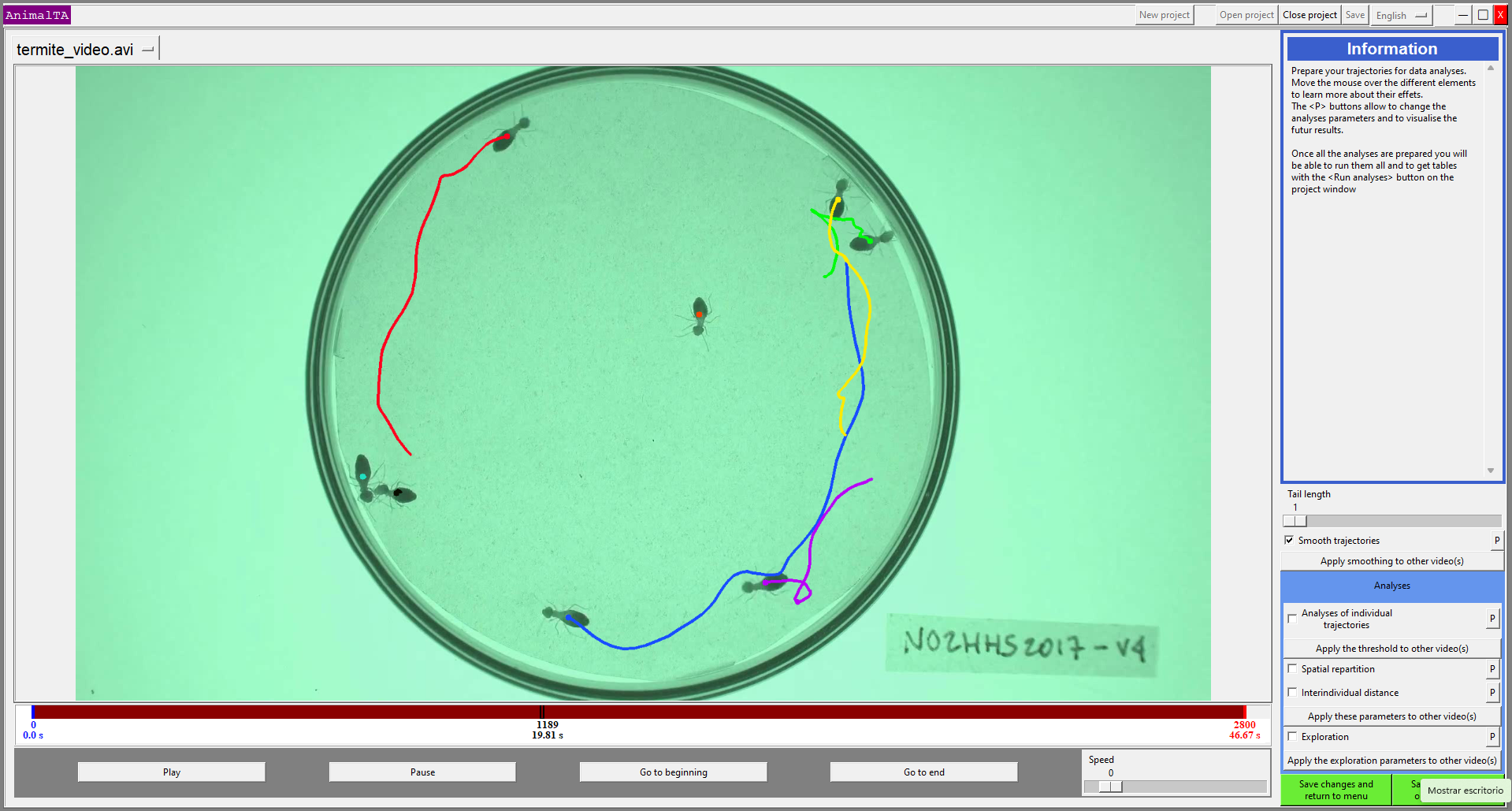Click the Tail length slider handle
The width and height of the screenshot is (1512, 811).
[x=1295, y=521]
